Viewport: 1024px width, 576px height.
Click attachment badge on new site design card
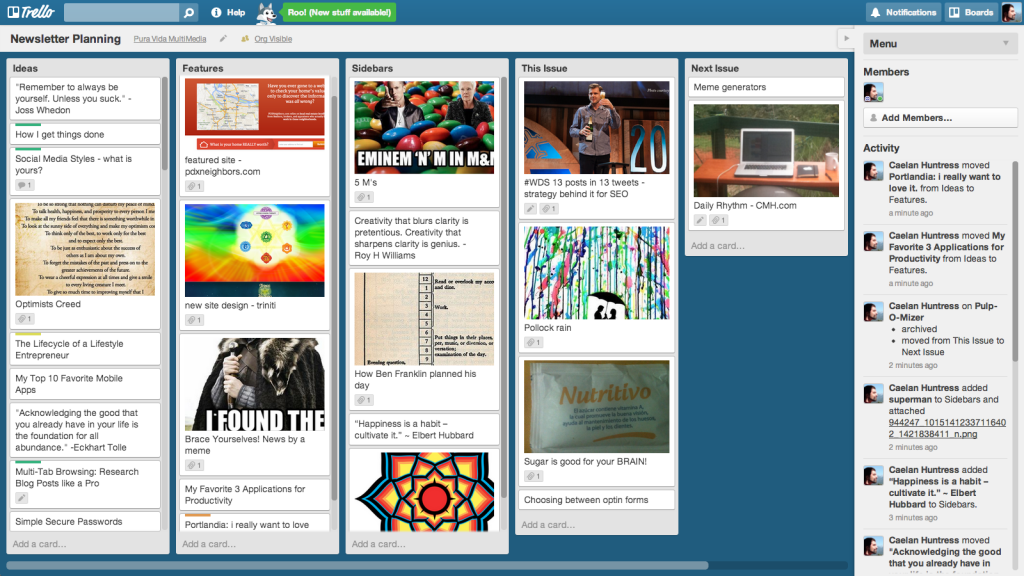pyautogui.click(x=194, y=320)
